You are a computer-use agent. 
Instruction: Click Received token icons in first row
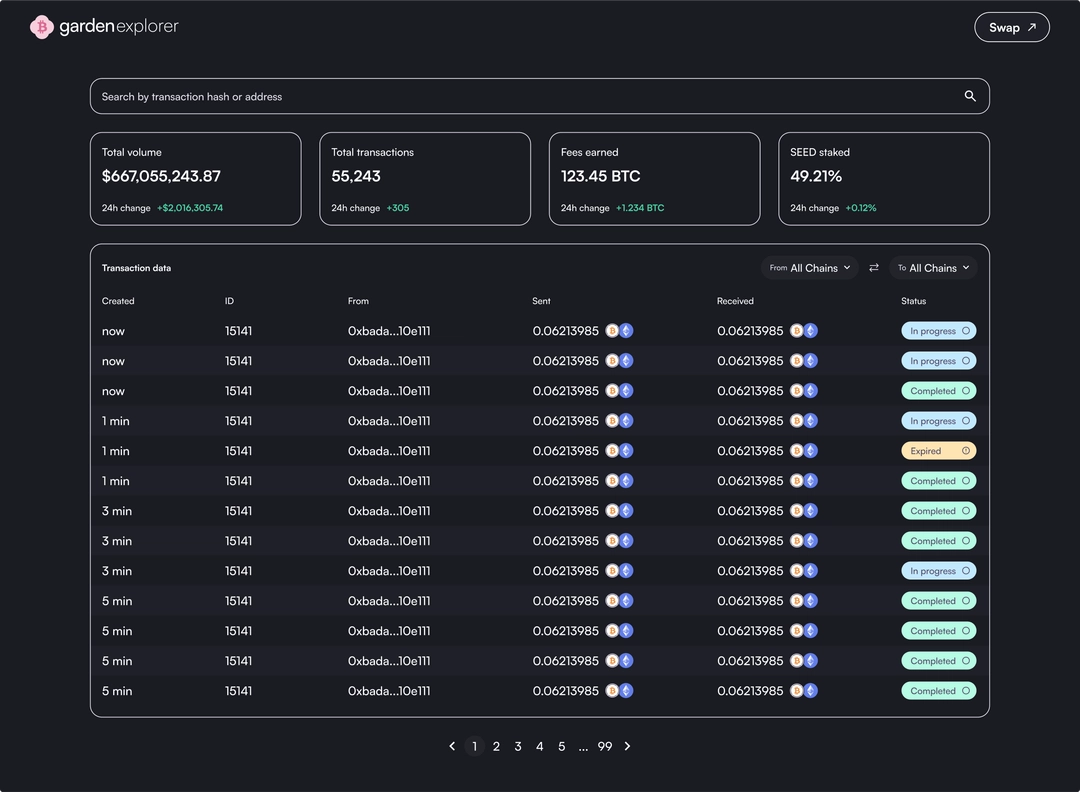tap(803, 331)
